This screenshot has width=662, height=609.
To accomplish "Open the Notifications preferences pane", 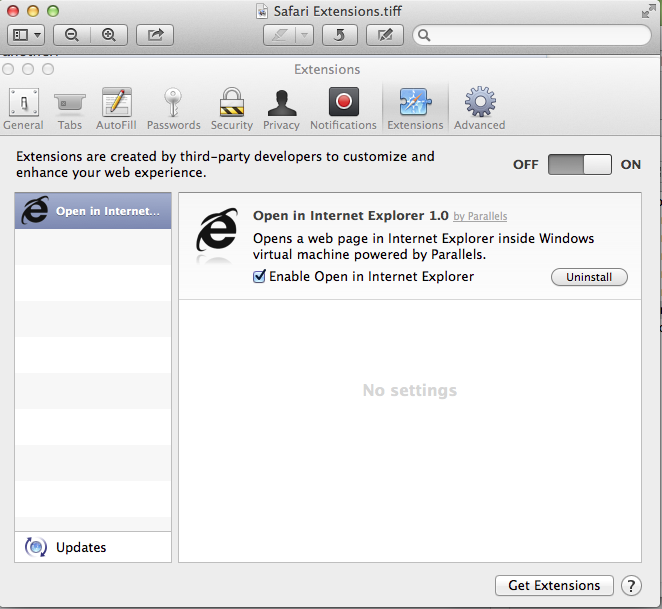I will click(343, 109).
